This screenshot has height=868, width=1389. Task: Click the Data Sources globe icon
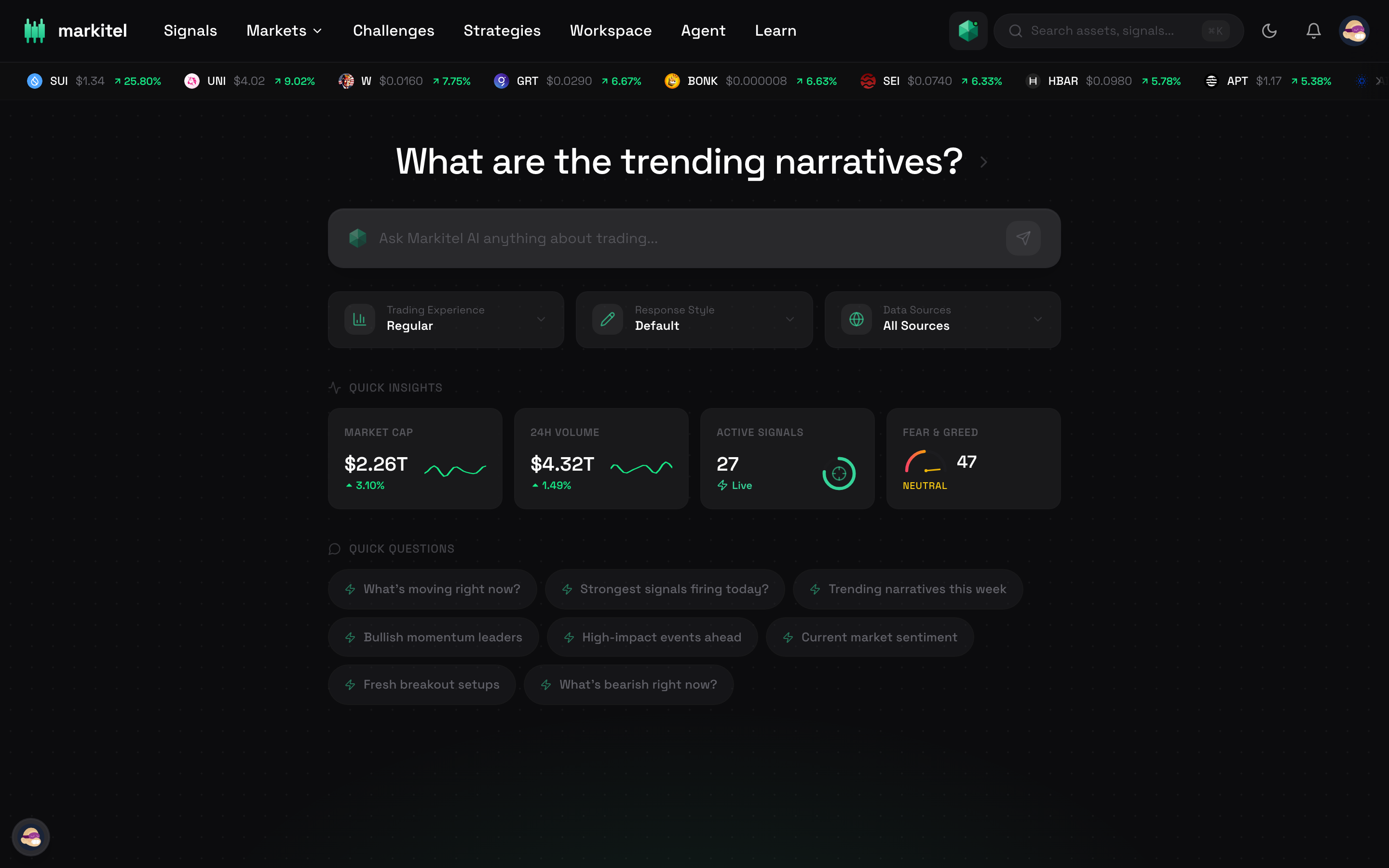[x=856, y=319]
